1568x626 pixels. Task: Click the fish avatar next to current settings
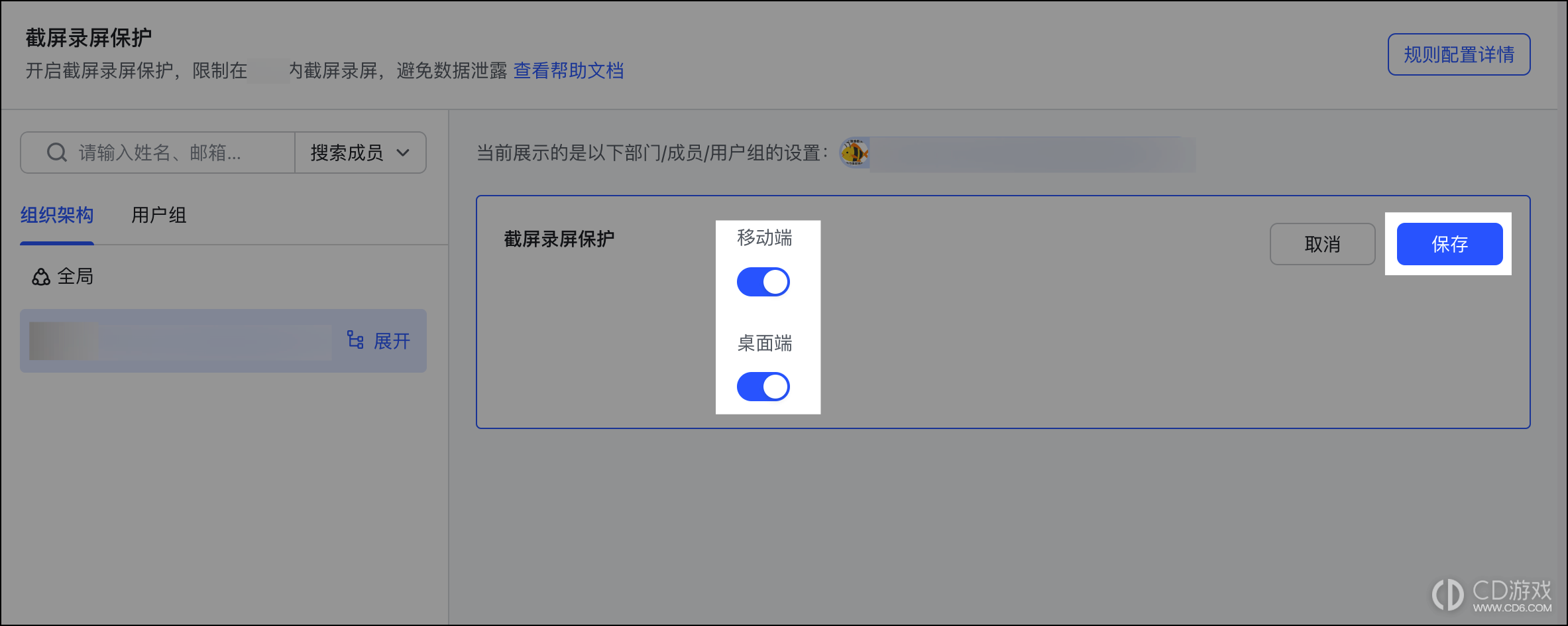854,153
